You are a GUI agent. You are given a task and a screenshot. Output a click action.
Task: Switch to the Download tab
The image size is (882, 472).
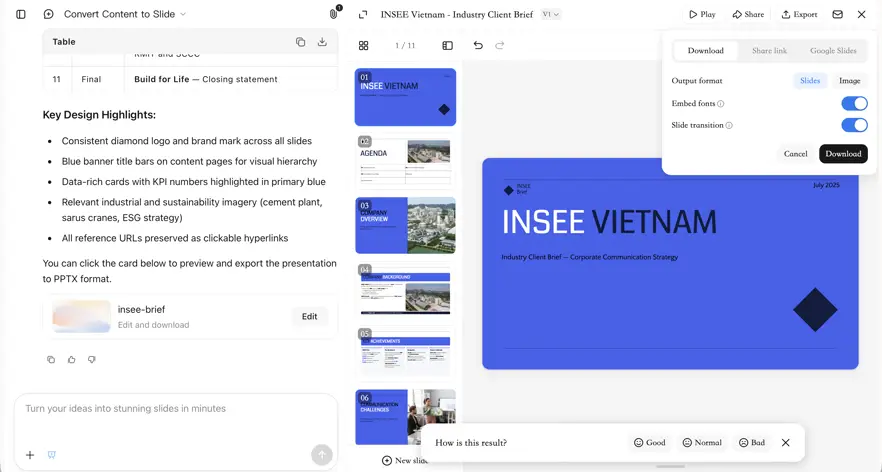[705, 51]
